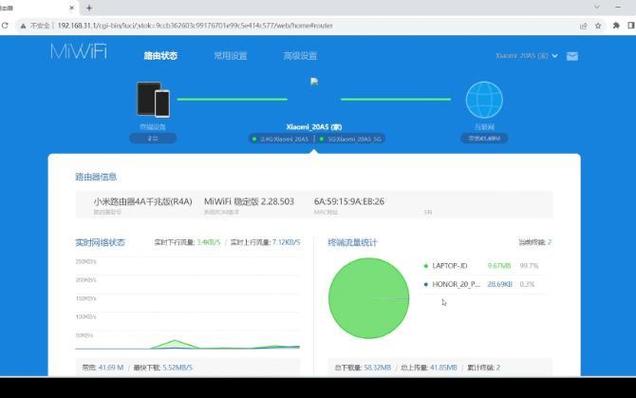The image size is (636, 398).
Task: Click the 实时网络状态 heading
Action: click(100, 243)
